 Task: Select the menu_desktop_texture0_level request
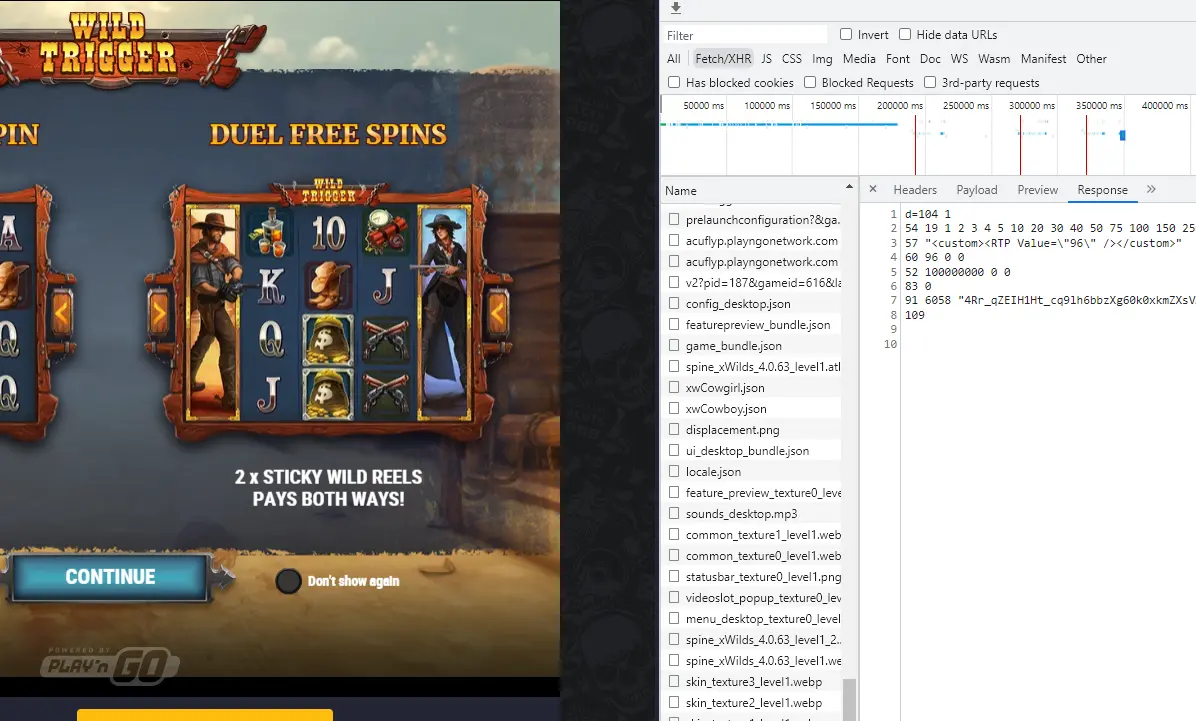763,619
